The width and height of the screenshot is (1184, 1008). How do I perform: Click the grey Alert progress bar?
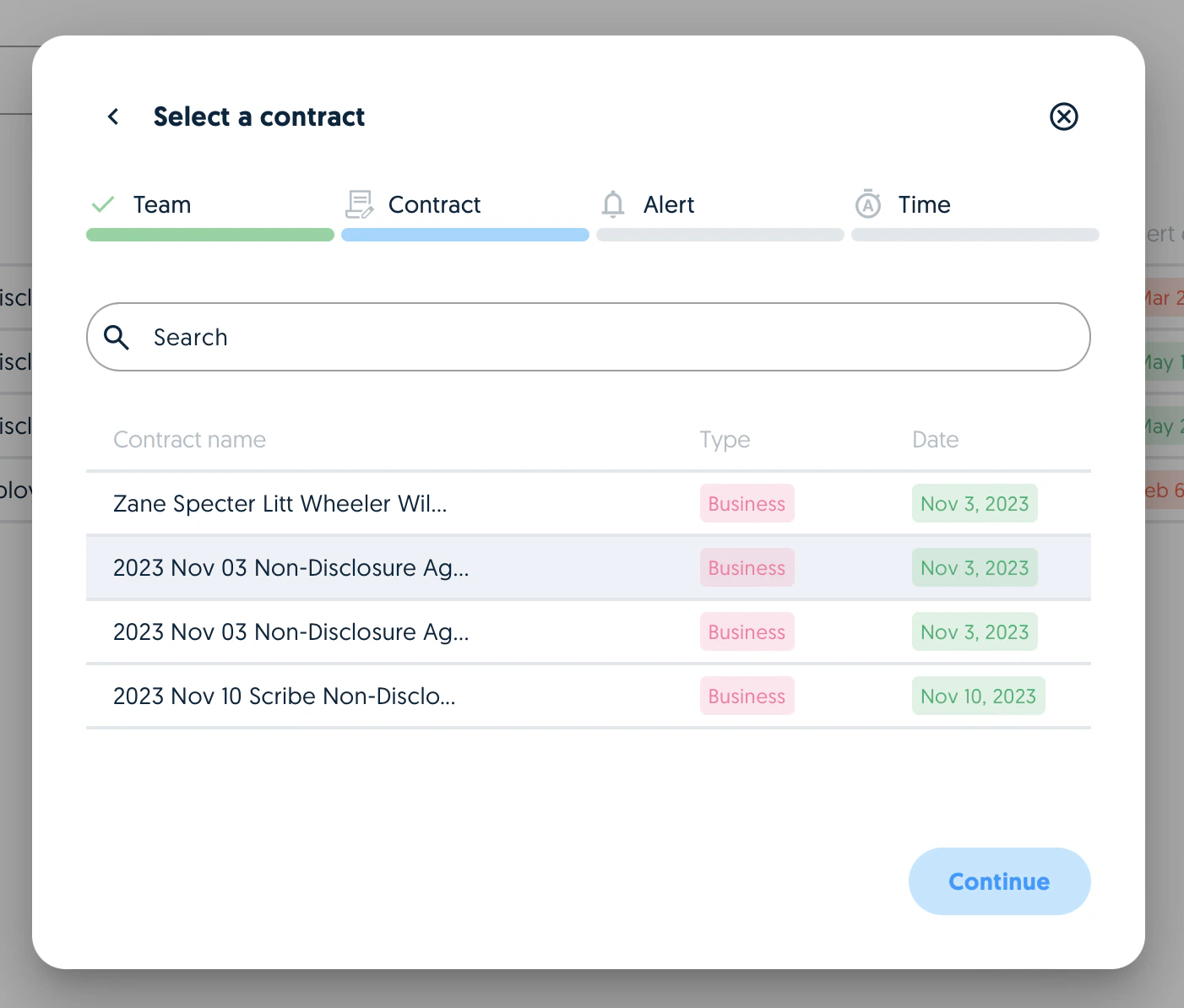click(x=720, y=235)
